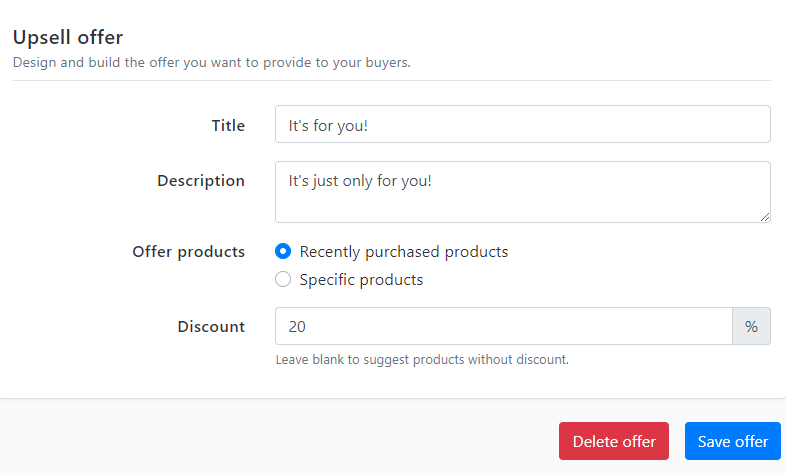The height and width of the screenshot is (475, 786).
Task: Click the Title input field
Action: pos(522,124)
